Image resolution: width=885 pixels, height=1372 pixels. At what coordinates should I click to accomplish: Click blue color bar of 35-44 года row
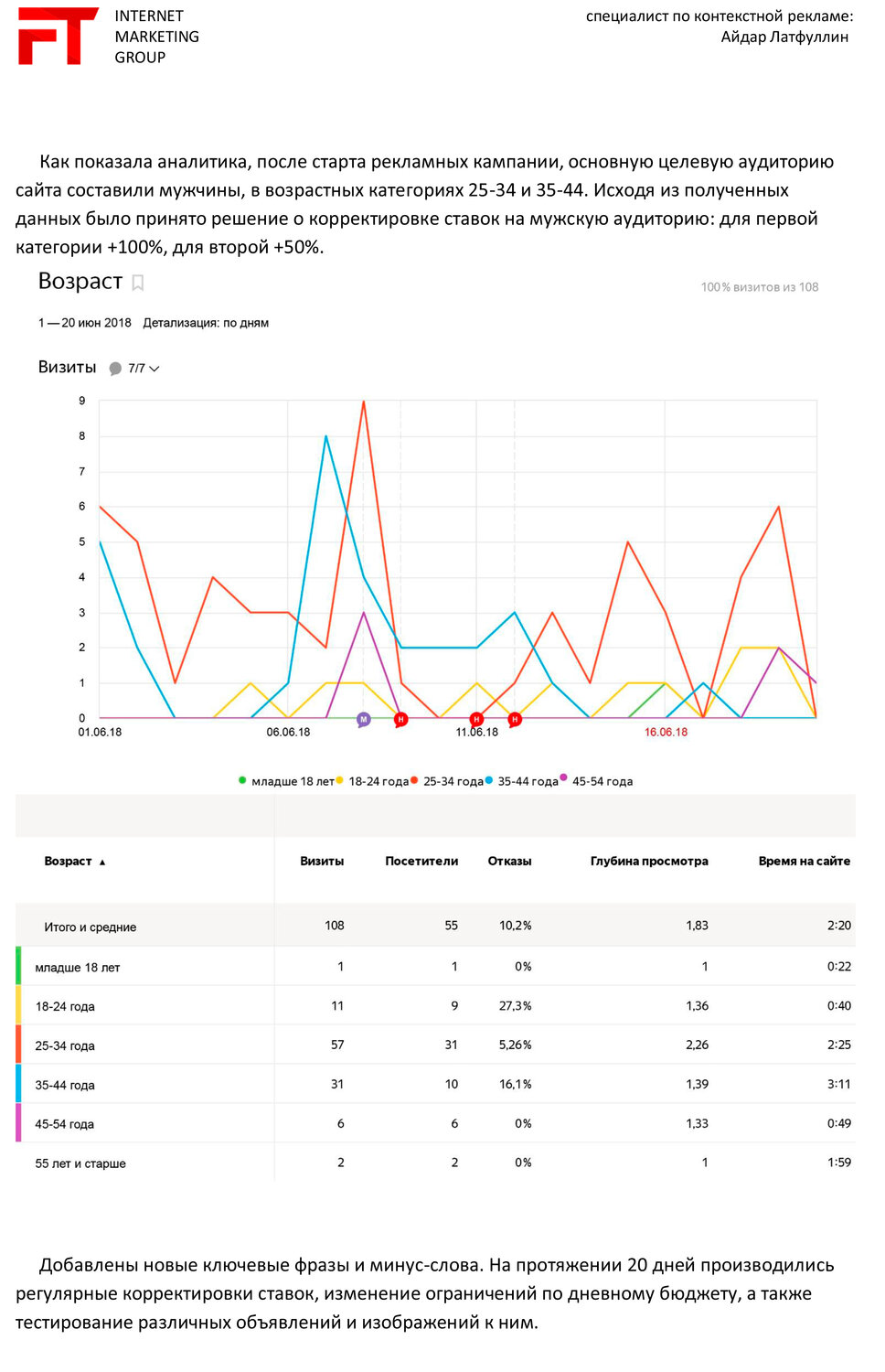pyautogui.click(x=18, y=1084)
